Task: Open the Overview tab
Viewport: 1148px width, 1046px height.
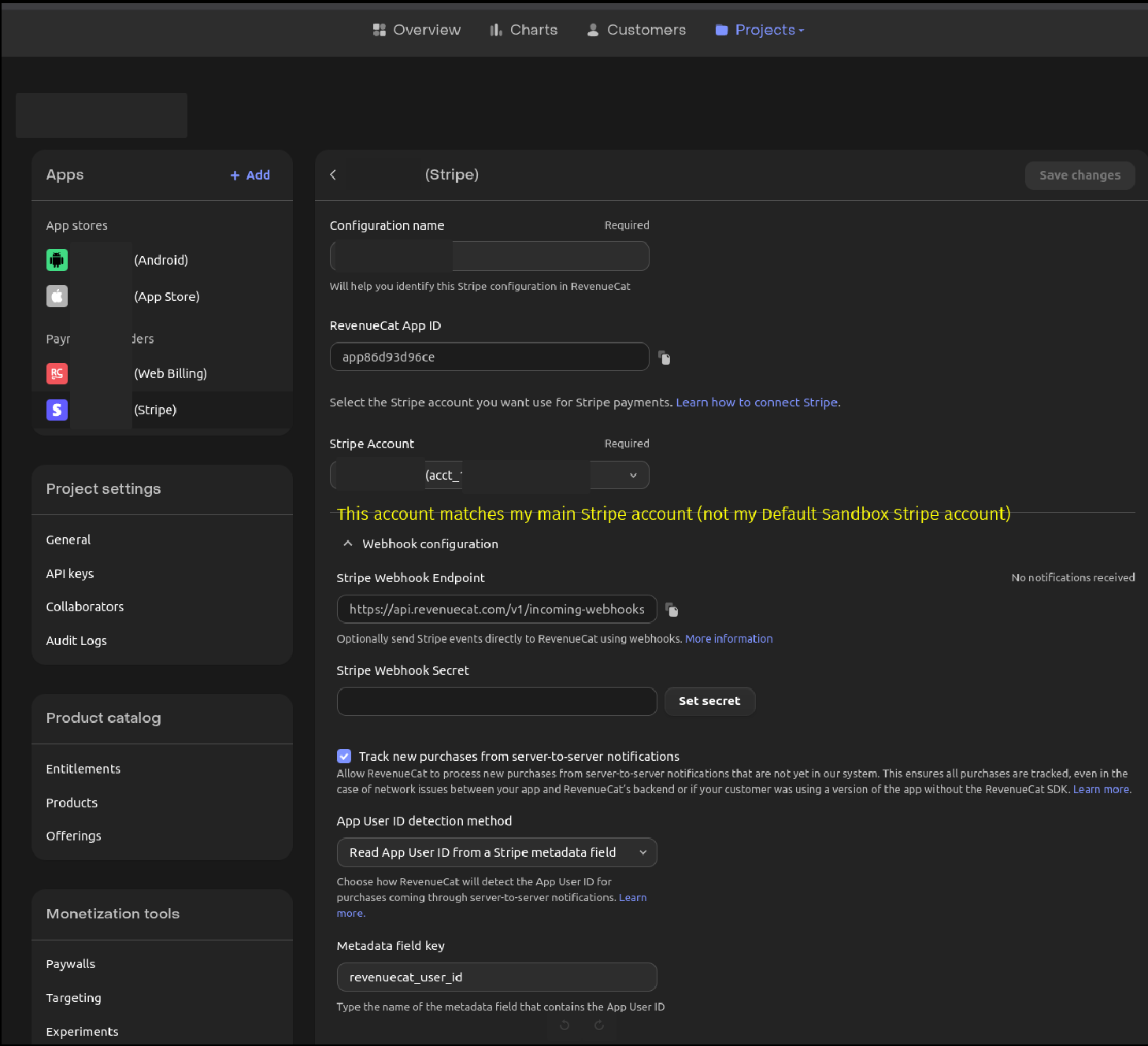Action: coord(417,30)
